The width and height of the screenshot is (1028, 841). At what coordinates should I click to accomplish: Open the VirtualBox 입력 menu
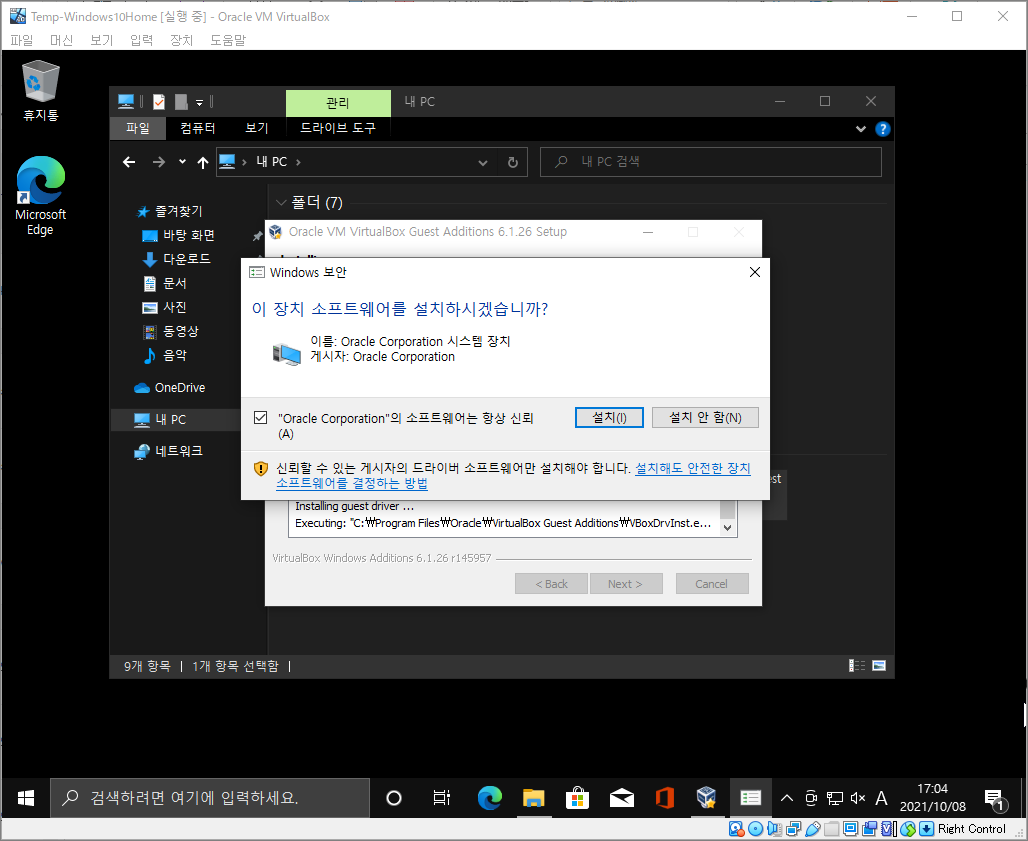(x=142, y=40)
